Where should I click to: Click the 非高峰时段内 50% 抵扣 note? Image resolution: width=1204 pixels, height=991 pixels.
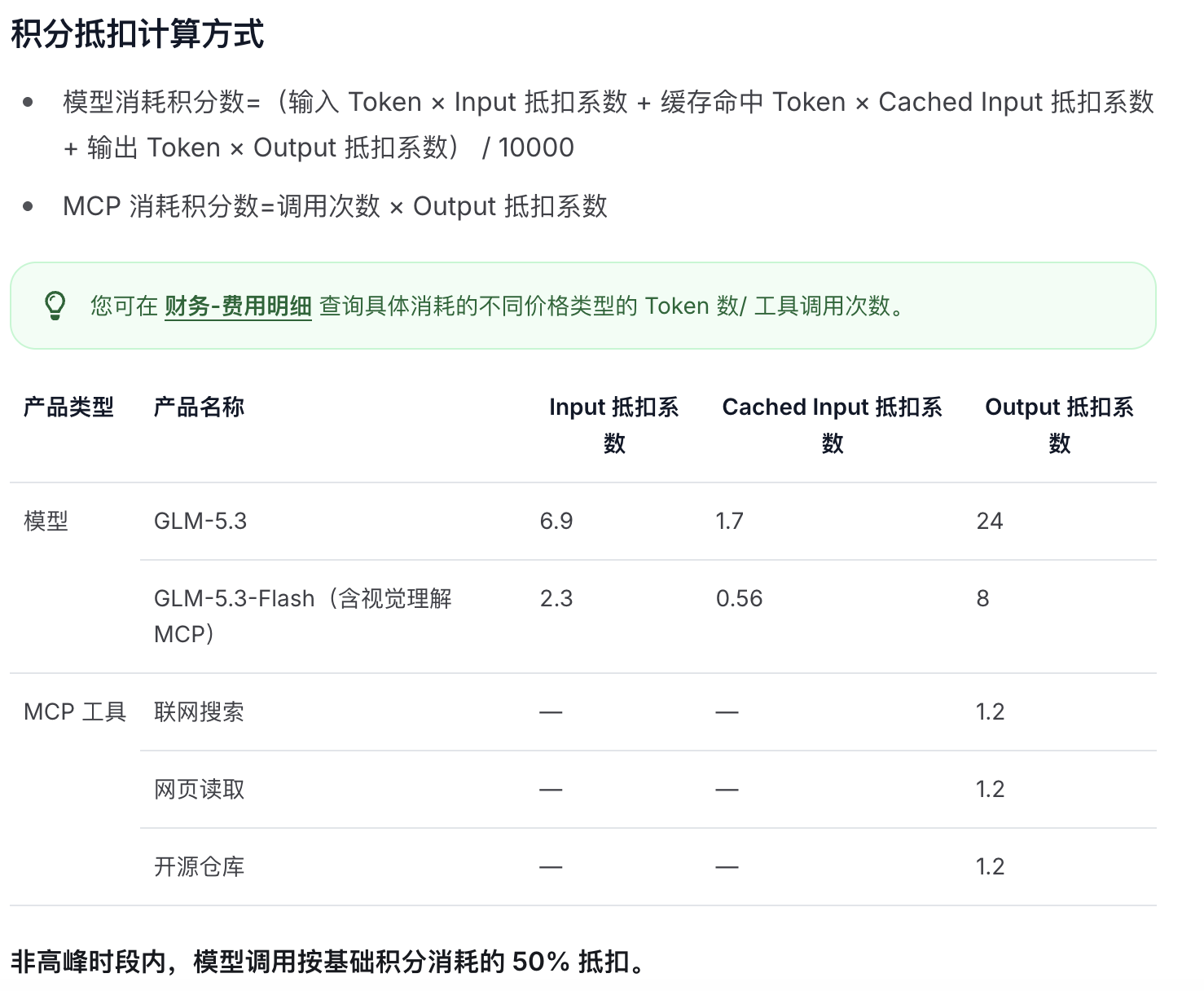point(327,962)
